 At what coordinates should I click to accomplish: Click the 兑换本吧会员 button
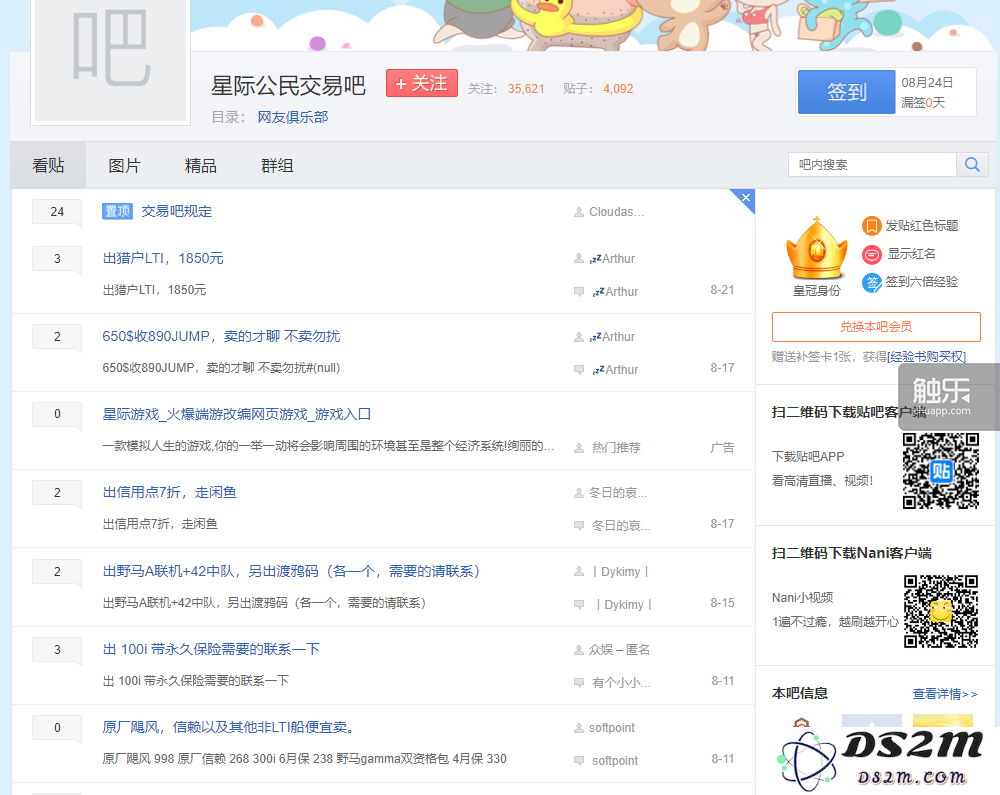(876, 327)
